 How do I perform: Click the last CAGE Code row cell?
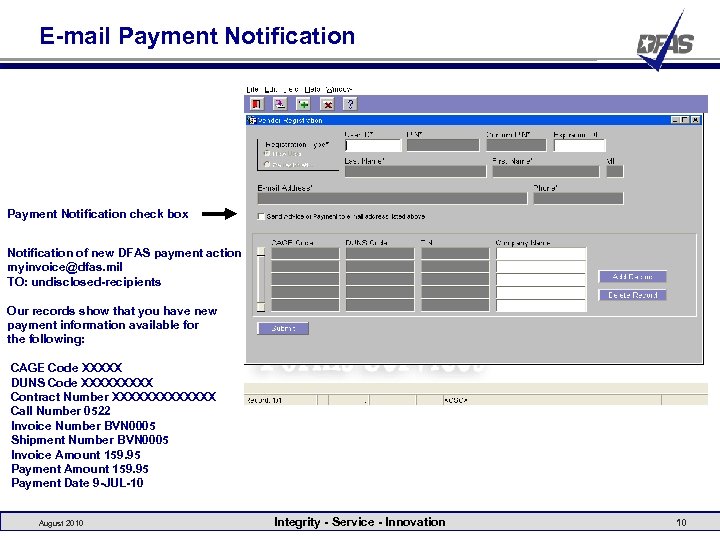(305, 305)
